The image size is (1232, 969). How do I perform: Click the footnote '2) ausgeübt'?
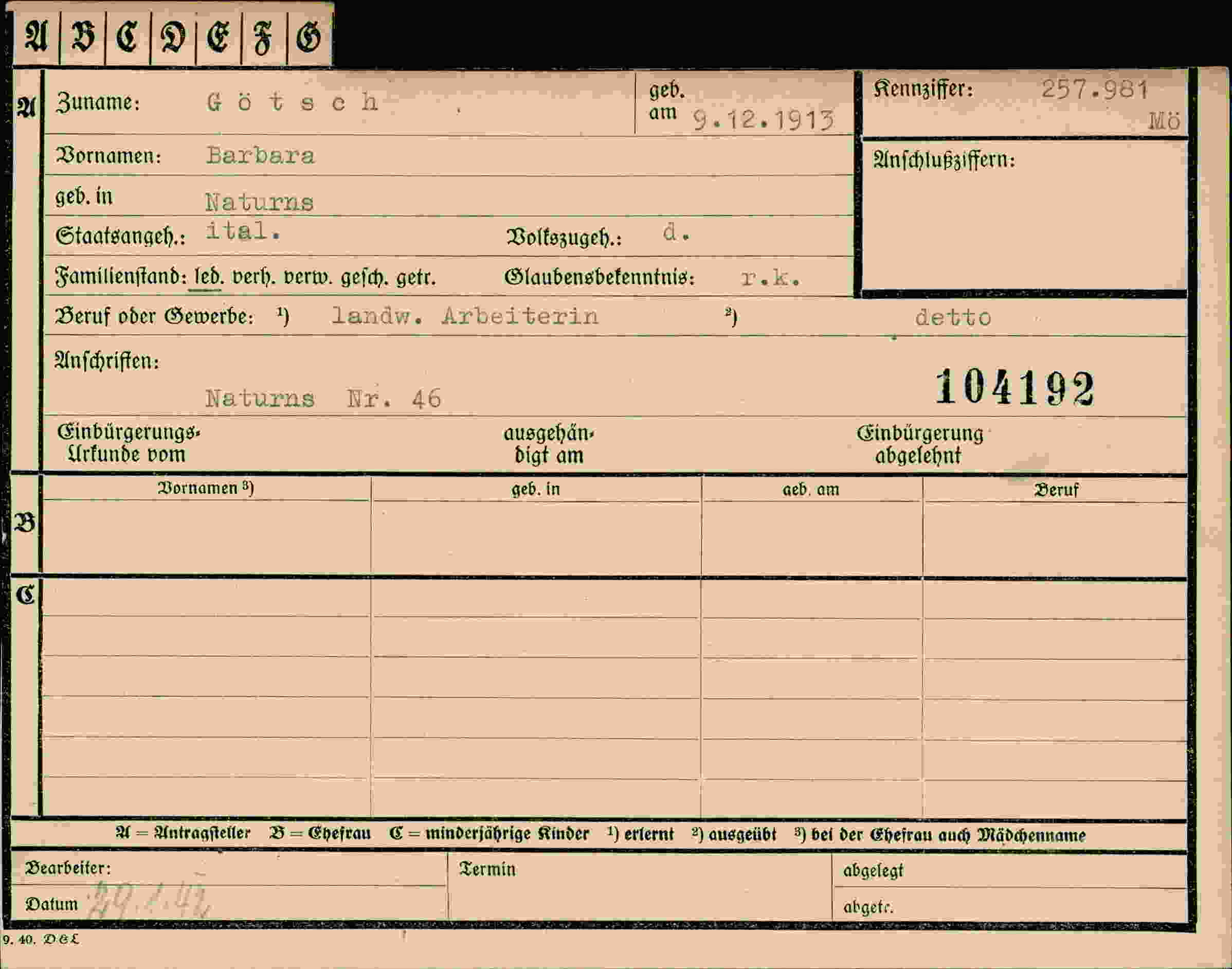click(734, 835)
